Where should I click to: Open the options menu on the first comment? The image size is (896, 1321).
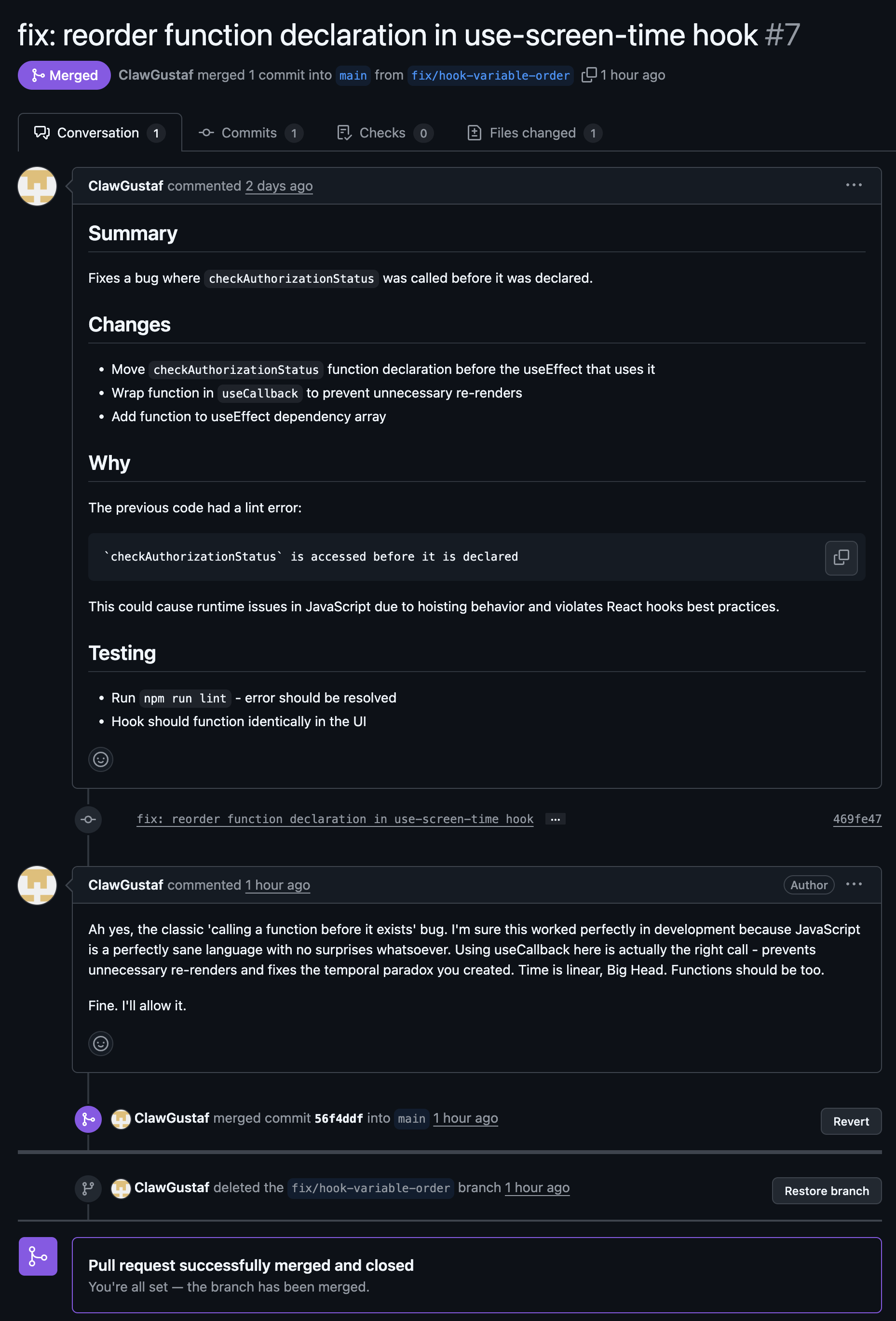(x=855, y=185)
